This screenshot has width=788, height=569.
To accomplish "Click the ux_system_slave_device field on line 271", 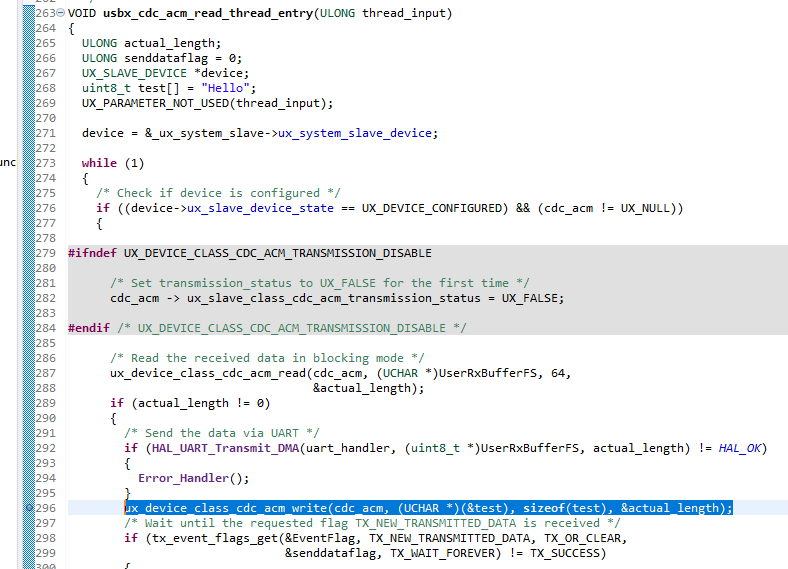I will click(x=355, y=133).
